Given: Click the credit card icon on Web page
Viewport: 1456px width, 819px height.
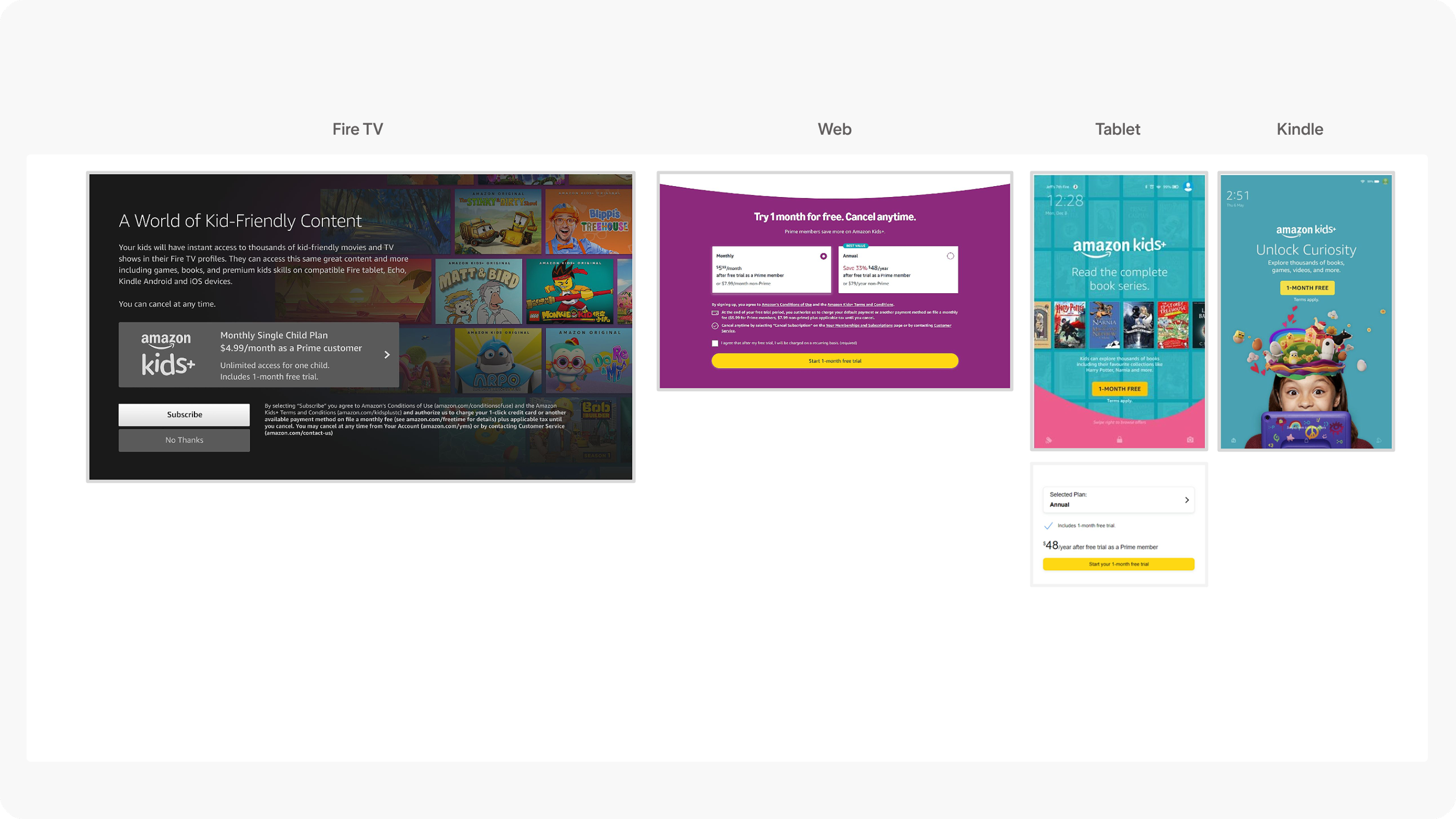Looking at the screenshot, I should pos(715,313).
